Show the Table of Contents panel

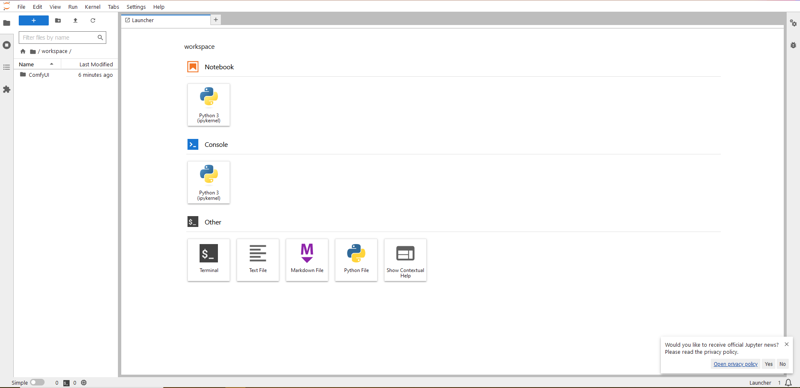point(7,67)
